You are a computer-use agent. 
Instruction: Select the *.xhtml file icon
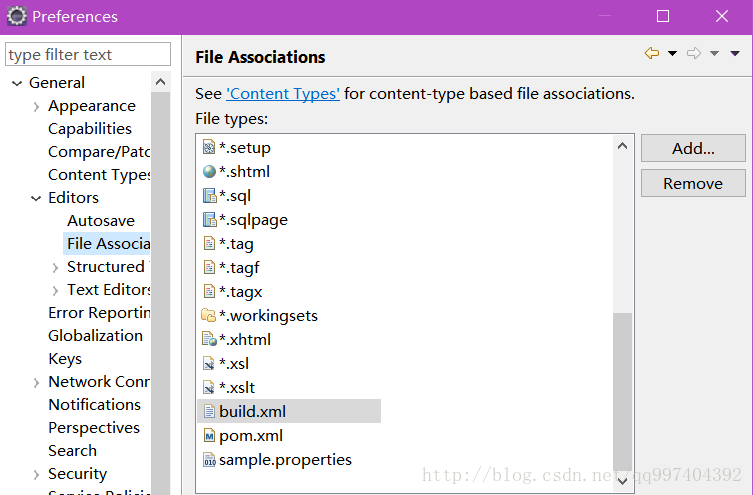pos(209,339)
